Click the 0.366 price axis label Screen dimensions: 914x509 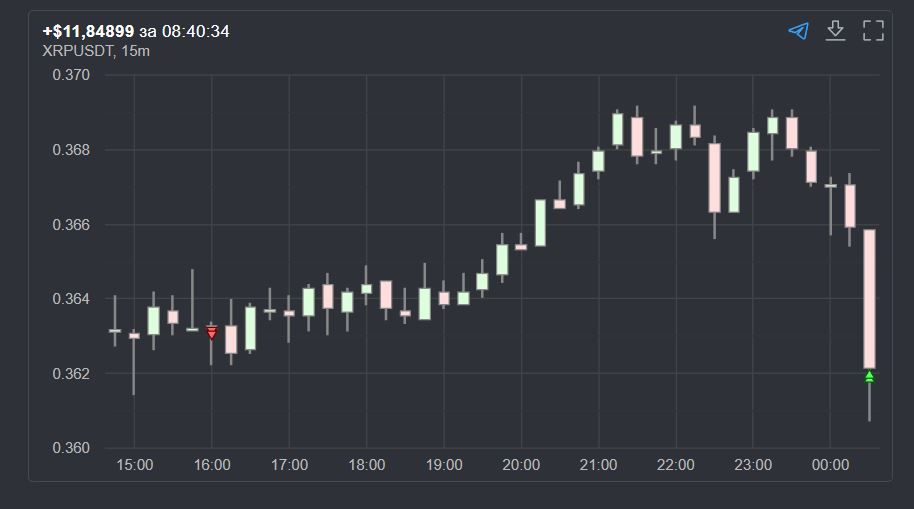71,225
